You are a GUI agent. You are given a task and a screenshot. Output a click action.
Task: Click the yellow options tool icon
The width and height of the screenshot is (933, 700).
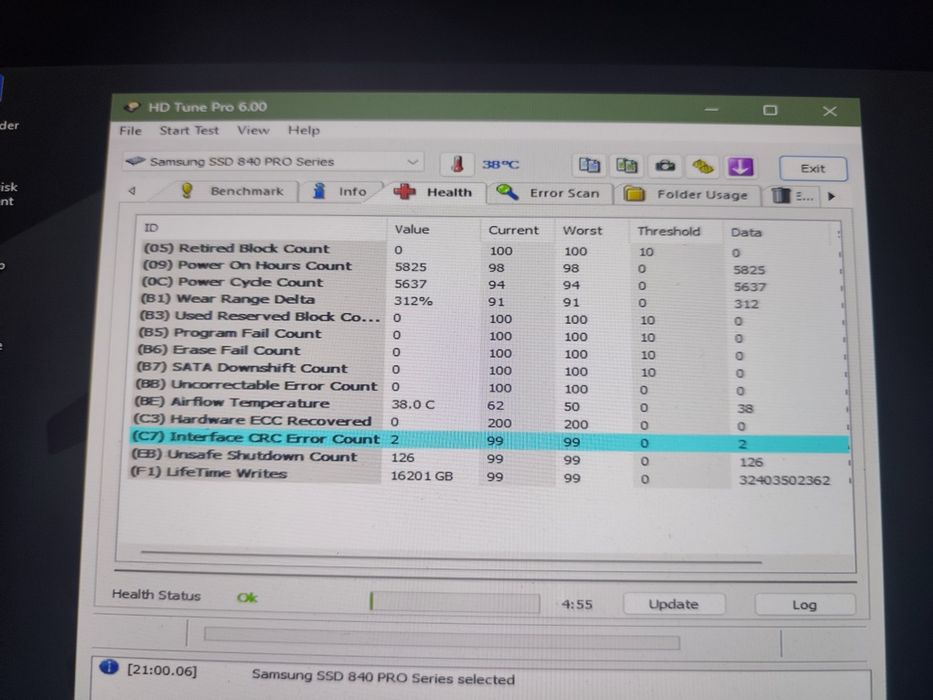click(x=703, y=167)
